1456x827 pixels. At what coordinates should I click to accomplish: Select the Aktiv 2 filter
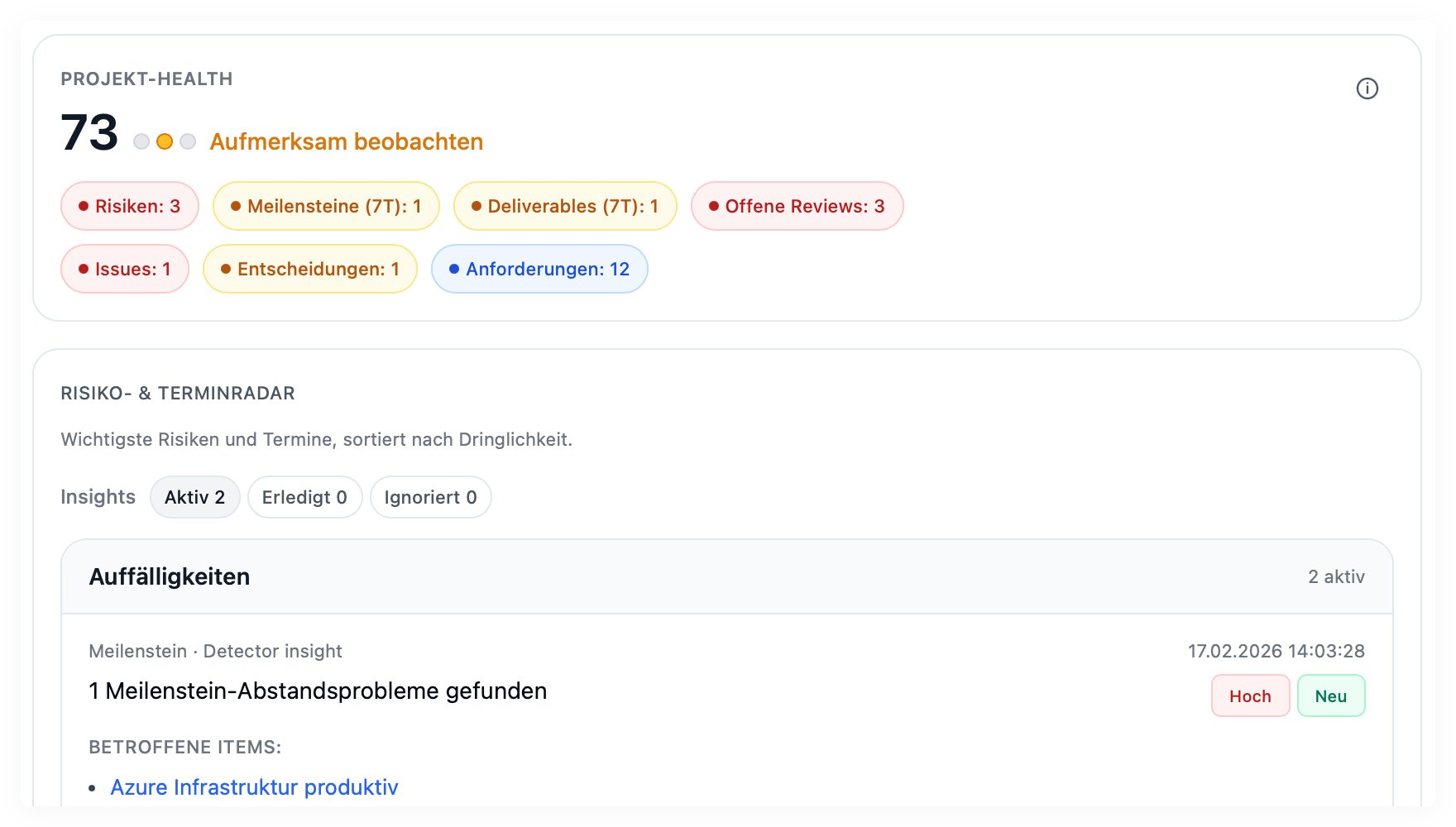click(195, 496)
